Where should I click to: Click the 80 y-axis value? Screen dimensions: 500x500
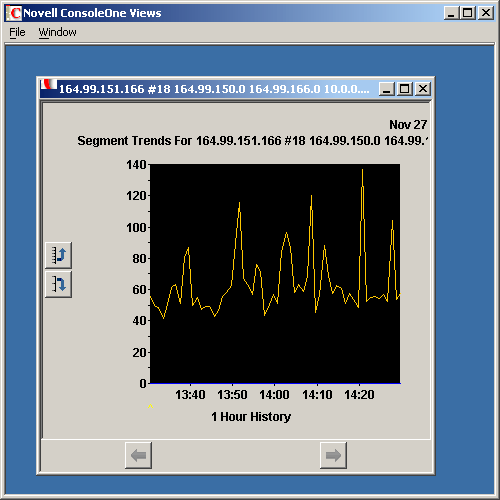tap(139, 259)
